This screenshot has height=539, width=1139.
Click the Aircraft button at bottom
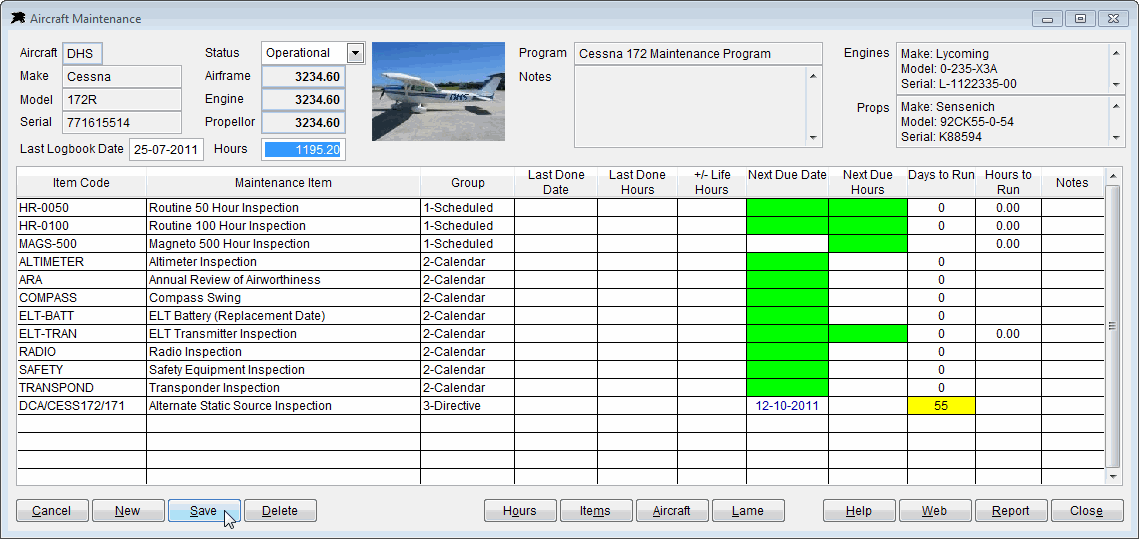pyautogui.click(x=672, y=511)
